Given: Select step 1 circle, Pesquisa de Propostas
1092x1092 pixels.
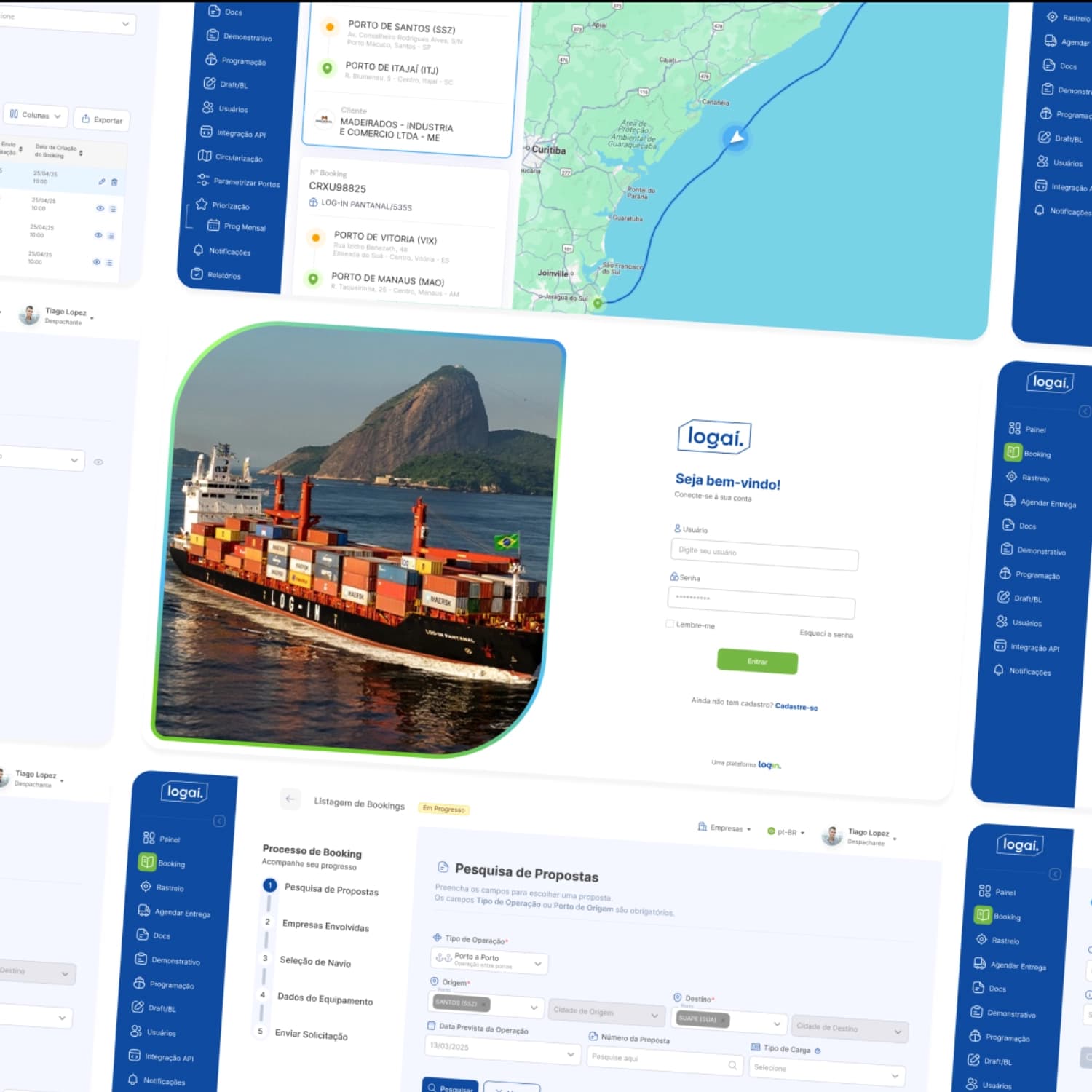Looking at the screenshot, I should [270, 885].
